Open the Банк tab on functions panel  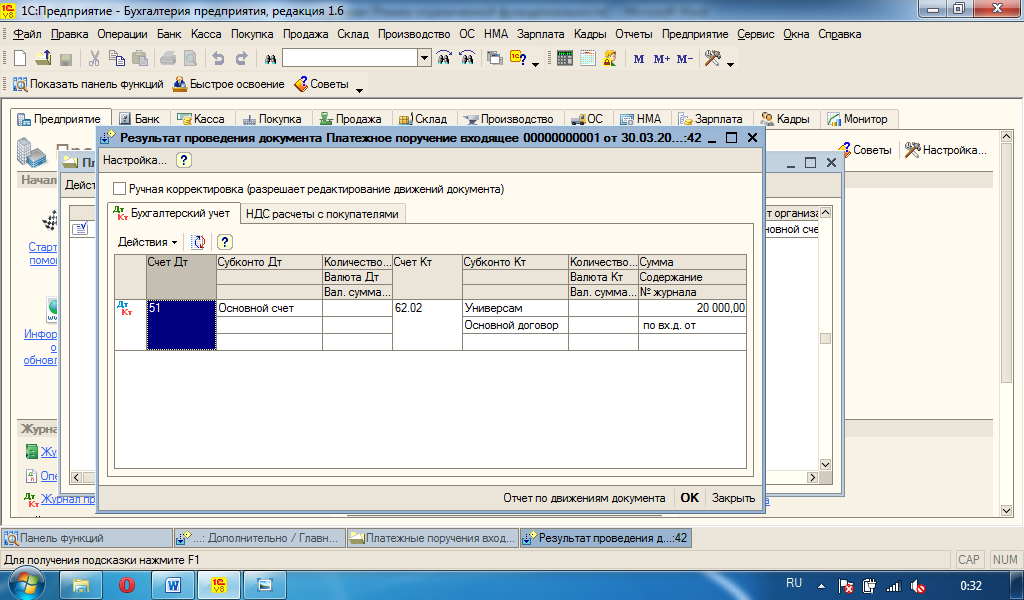[x=139, y=119]
